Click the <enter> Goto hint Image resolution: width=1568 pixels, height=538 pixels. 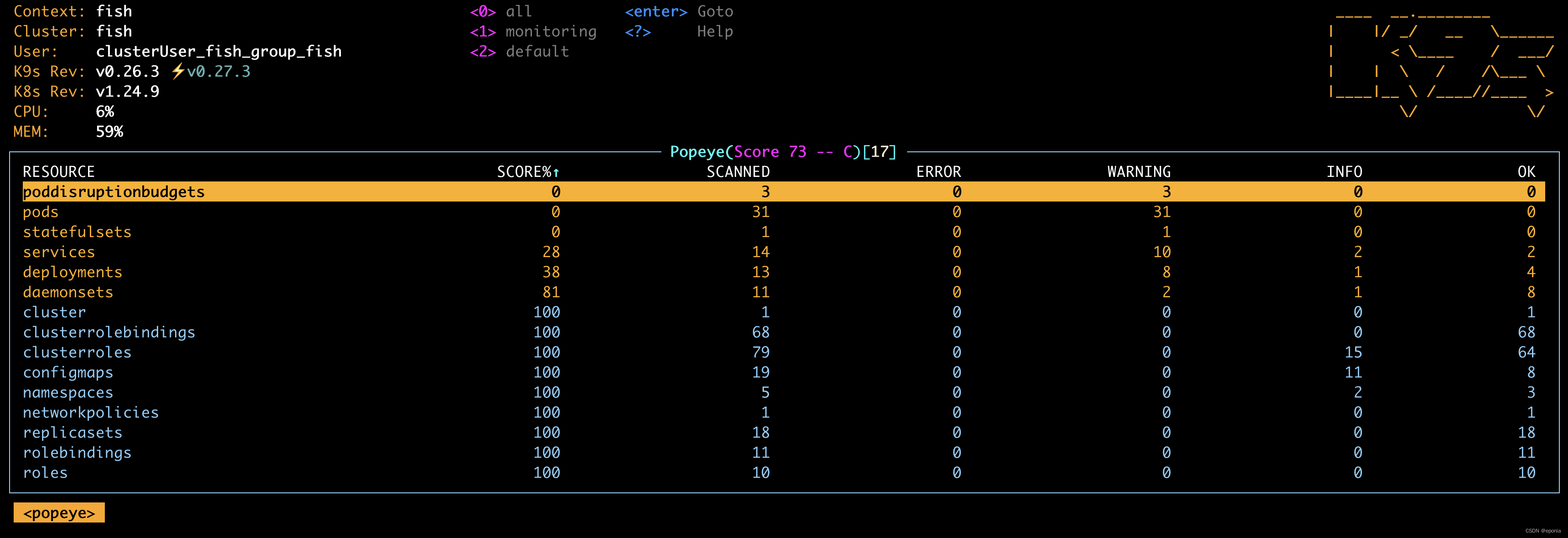tap(679, 11)
